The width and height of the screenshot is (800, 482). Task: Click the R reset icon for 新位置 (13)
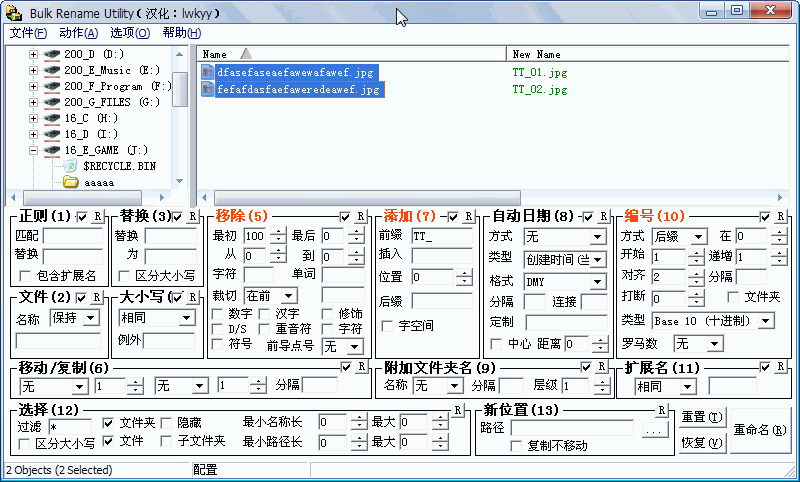click(x=661, y=410)
